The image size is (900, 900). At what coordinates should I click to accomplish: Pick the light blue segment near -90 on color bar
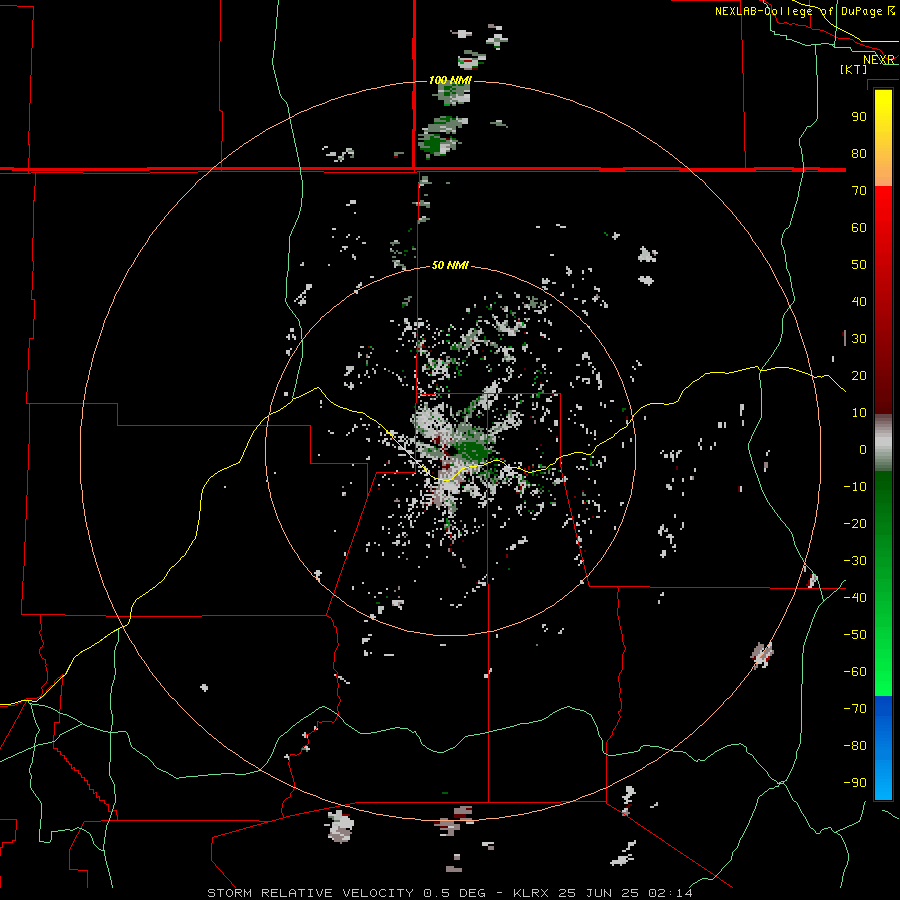coord(883,781)
